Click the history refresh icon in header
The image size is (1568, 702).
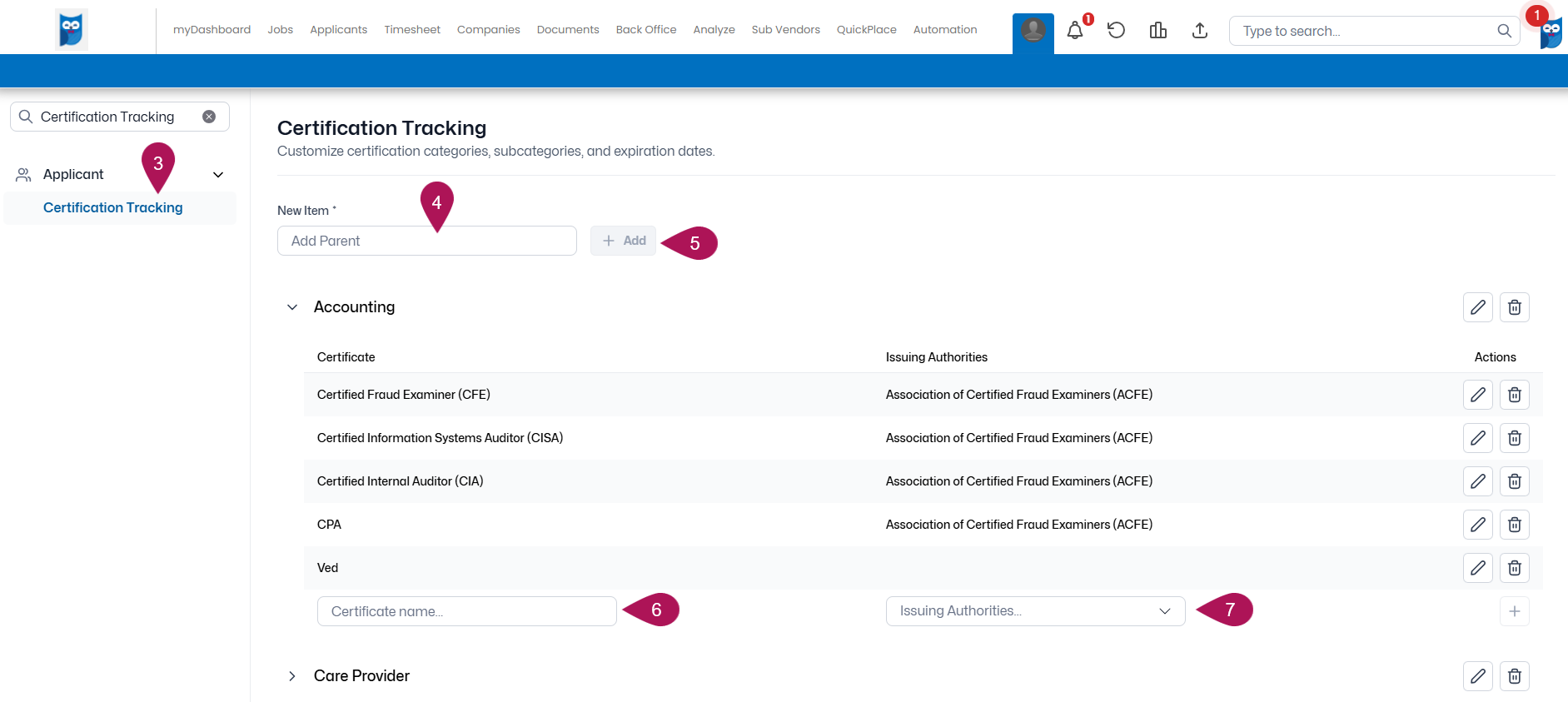(x=1116, y=31)
